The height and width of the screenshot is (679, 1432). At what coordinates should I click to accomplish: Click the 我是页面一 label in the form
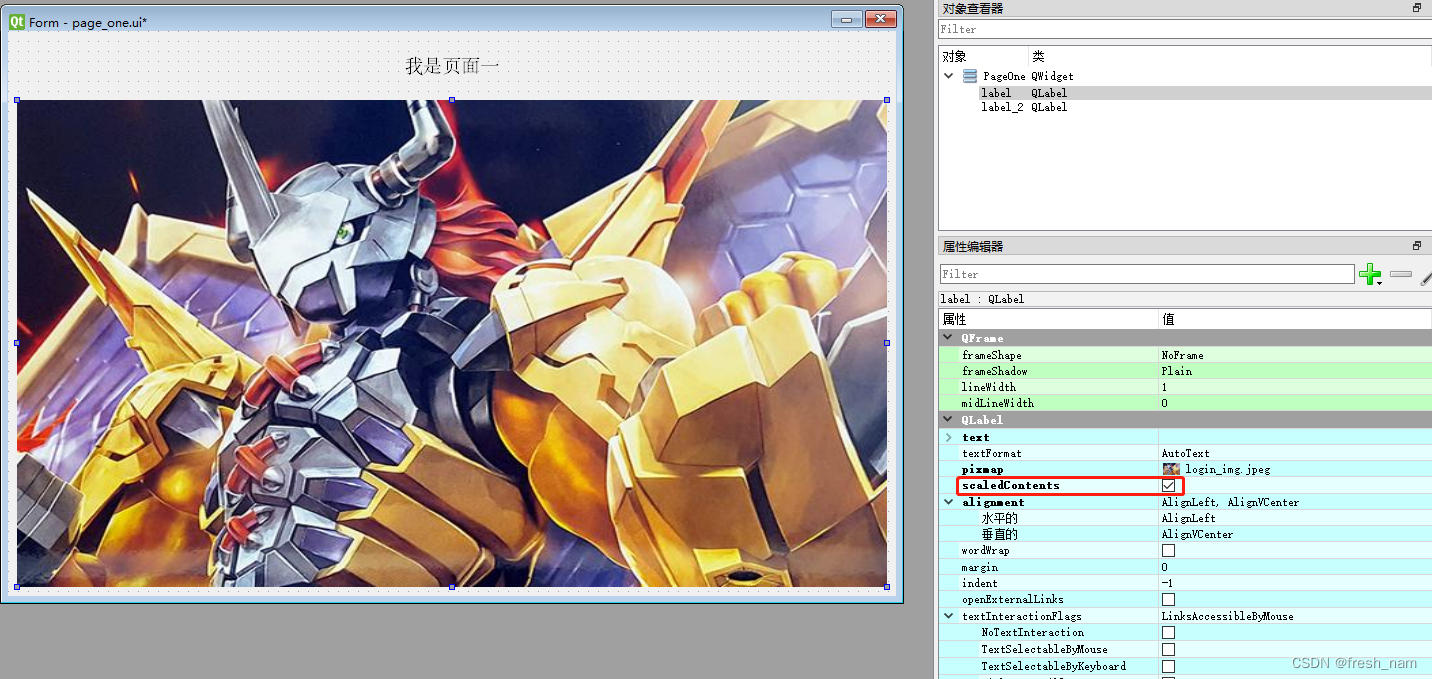[x=452, y=66]
